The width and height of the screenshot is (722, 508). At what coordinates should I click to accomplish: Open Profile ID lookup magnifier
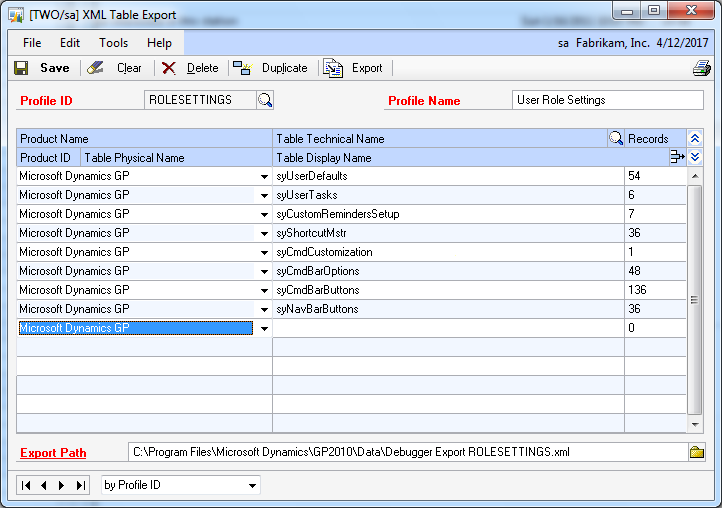coord(265,100)
